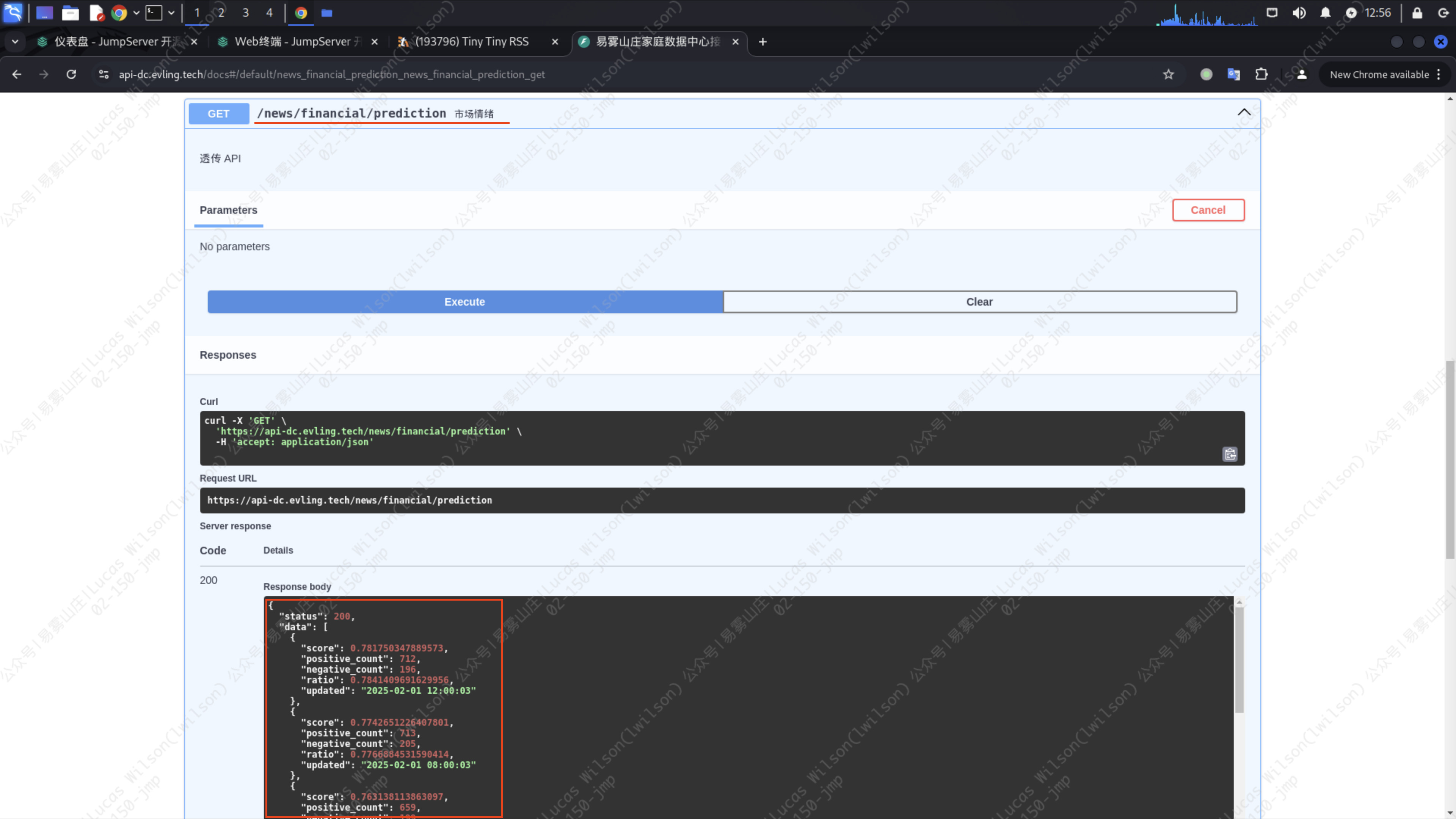Viewport: 1456px width, 819px height.
Task: Clear the response results
Action: (x=979, y=302)
